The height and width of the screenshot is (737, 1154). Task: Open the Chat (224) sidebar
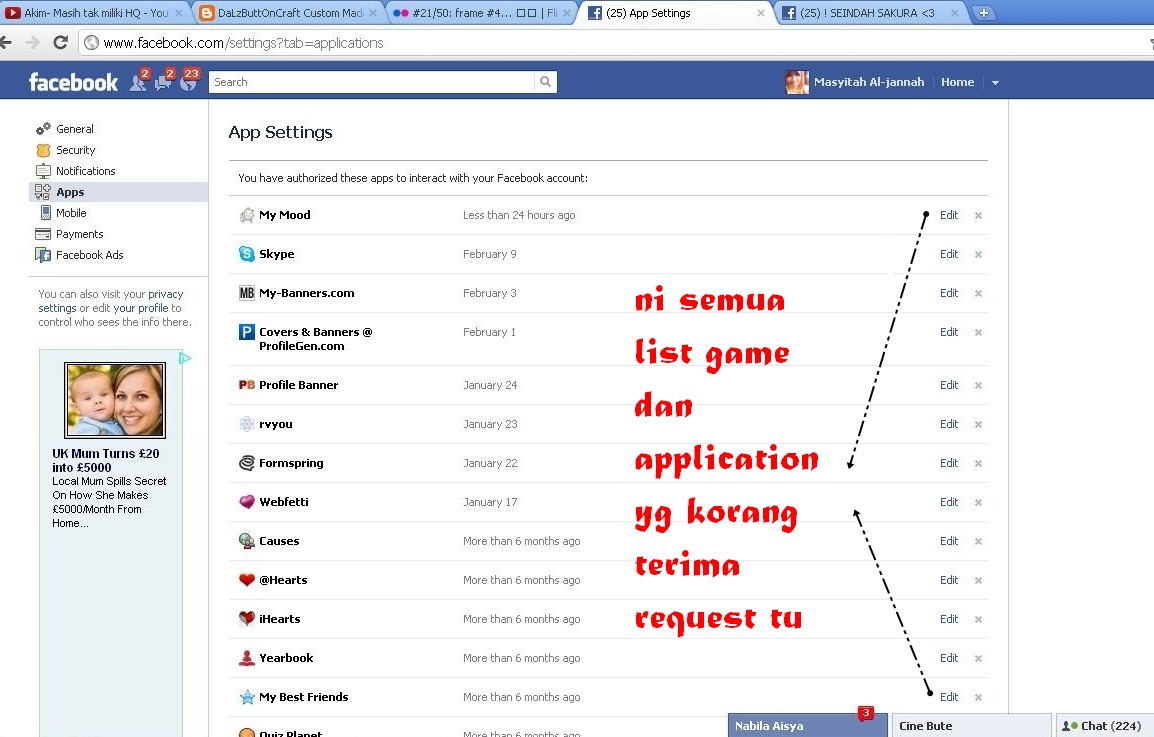[1104, 725]
